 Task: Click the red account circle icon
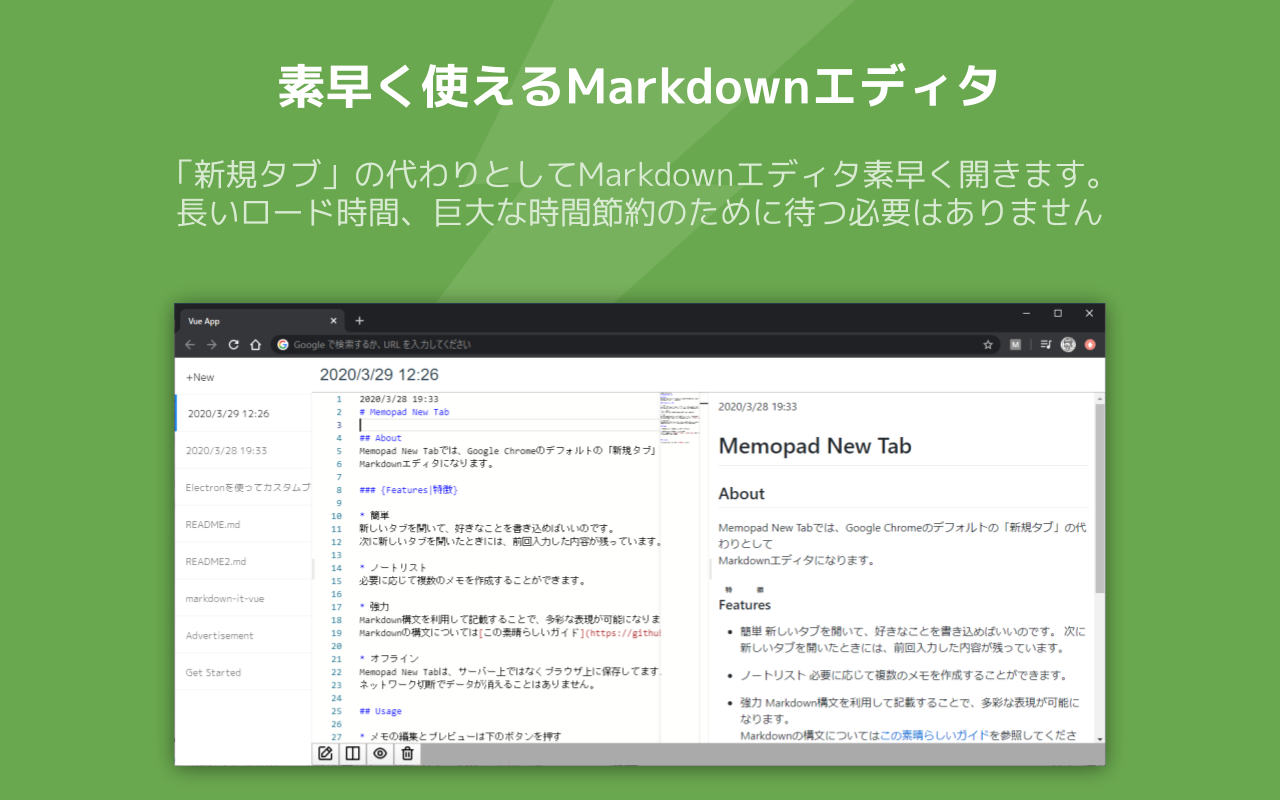click(1092, 344)
